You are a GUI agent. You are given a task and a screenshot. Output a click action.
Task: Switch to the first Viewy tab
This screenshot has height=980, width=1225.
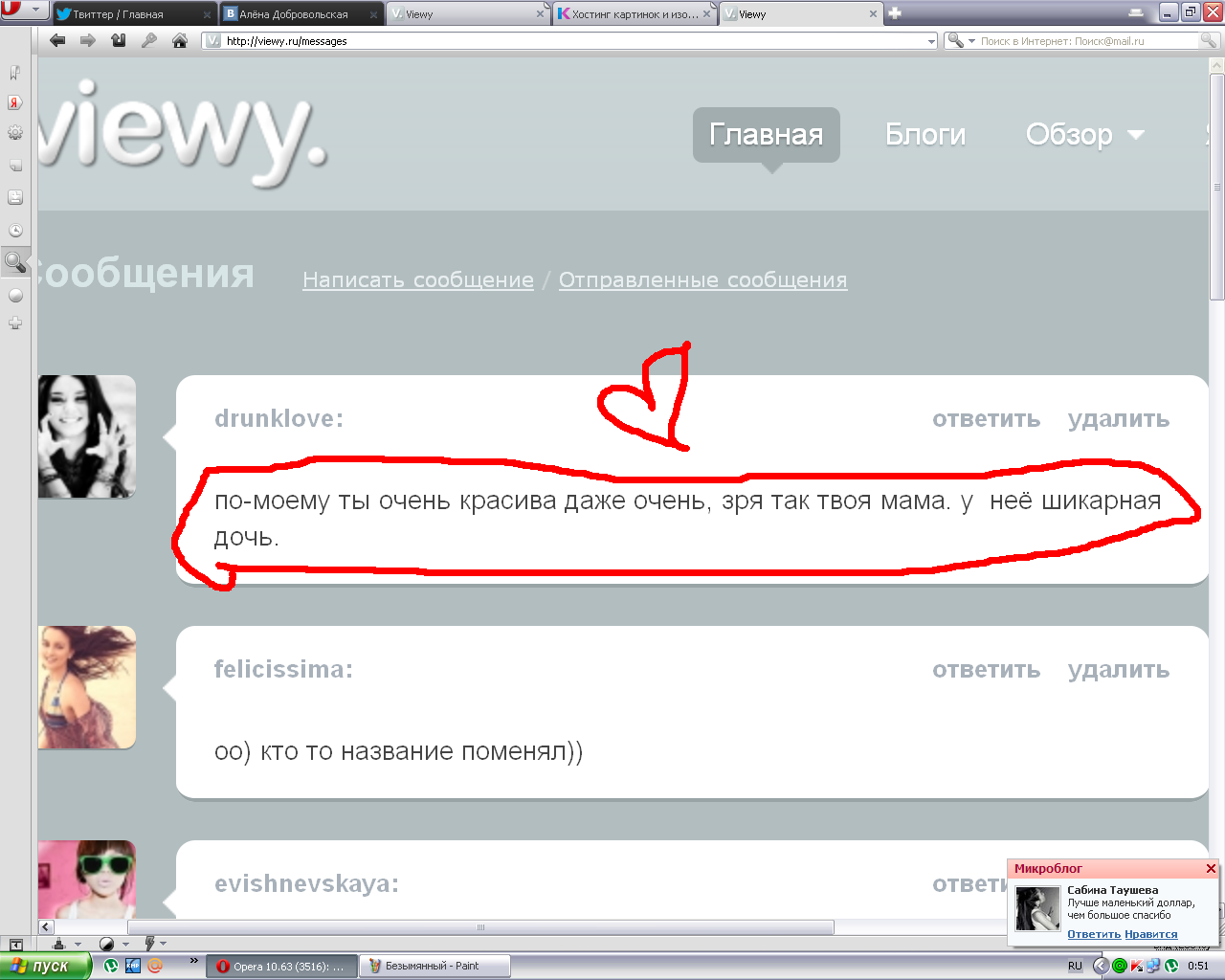tap(467, 14)
